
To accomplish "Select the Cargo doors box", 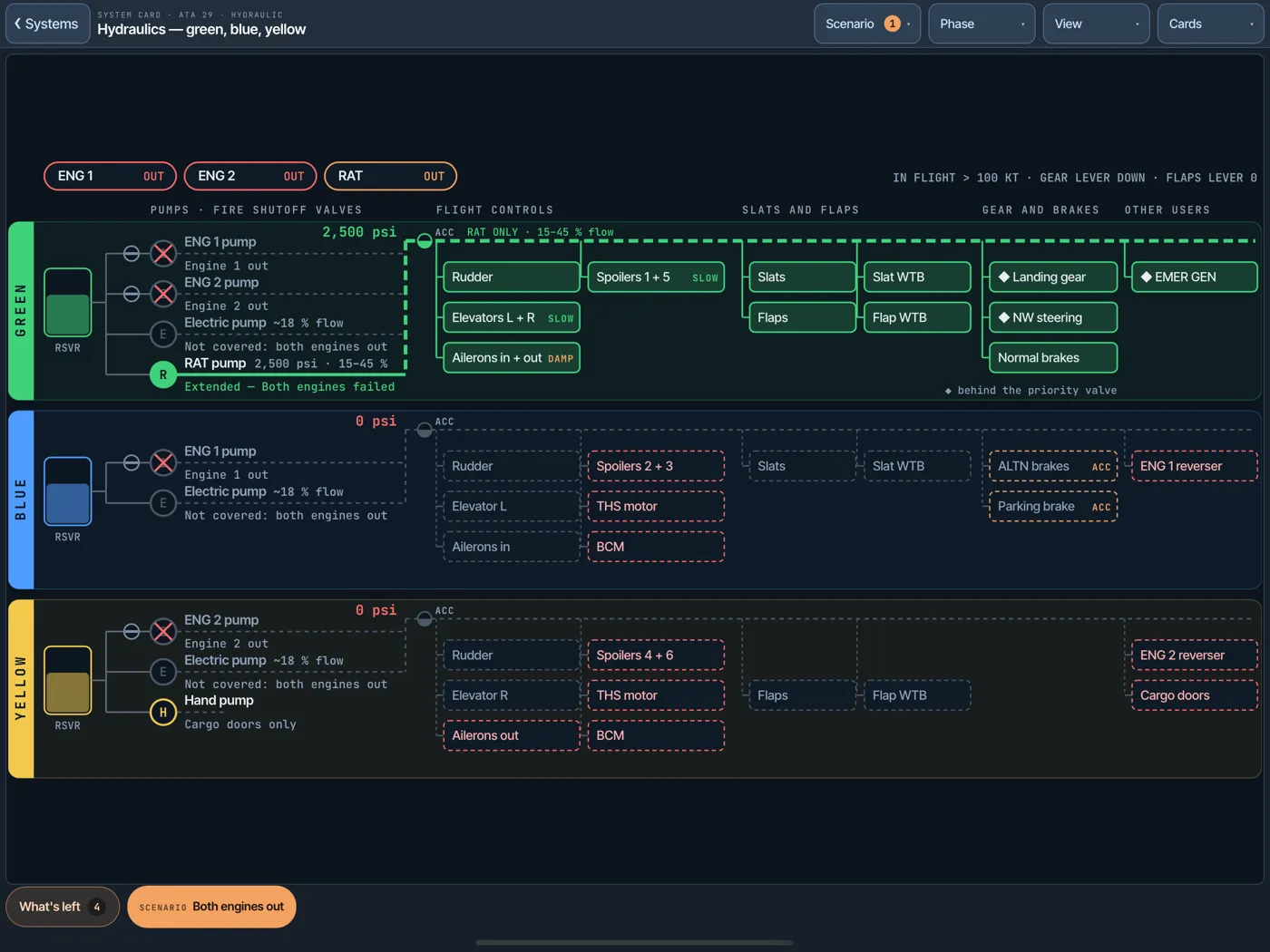I will 1194,695.
